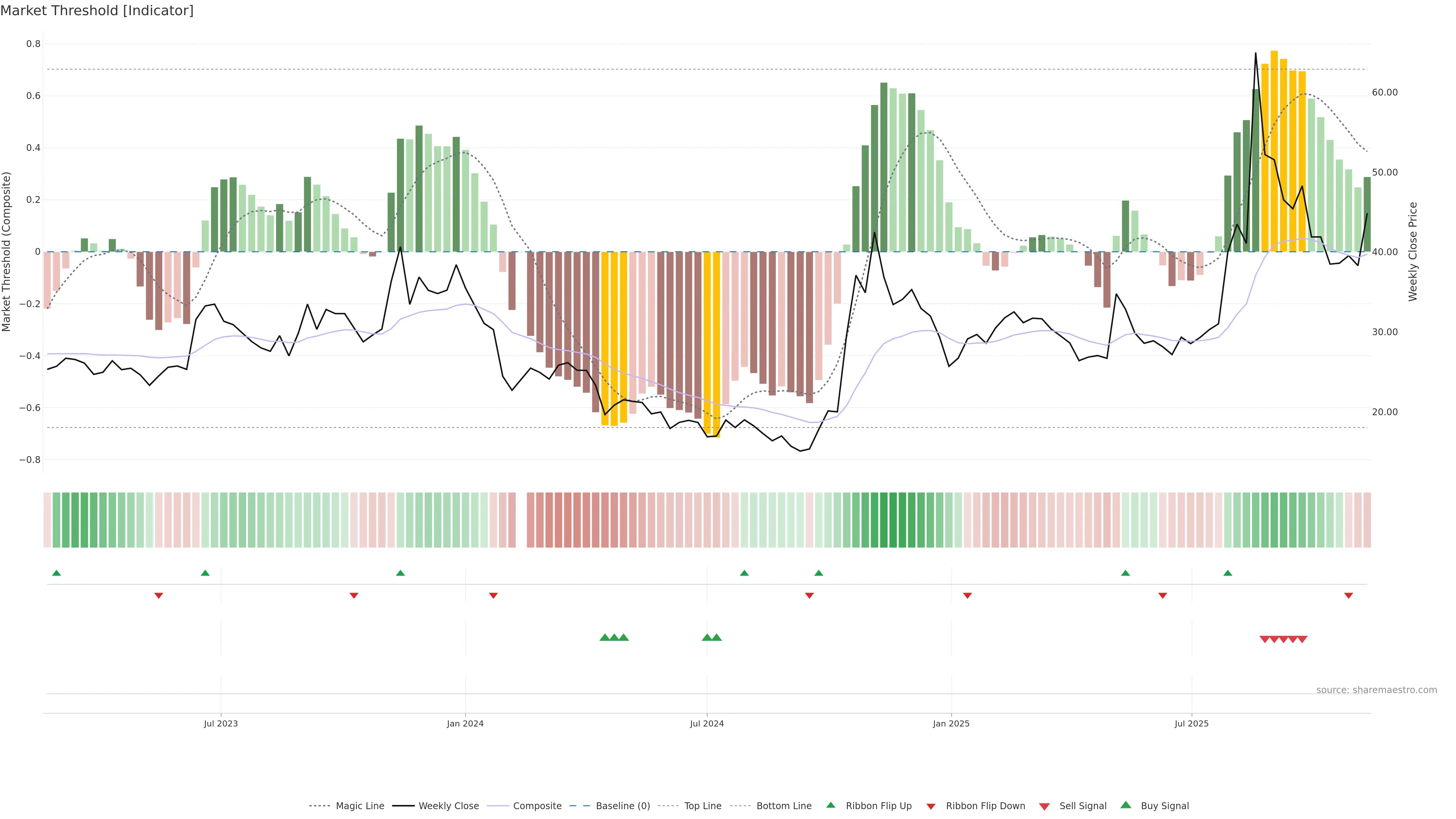This screenshot has height=819, width=1456.
Task: Toggle Top Line legend entry
Action: click(x=703, y=806)
